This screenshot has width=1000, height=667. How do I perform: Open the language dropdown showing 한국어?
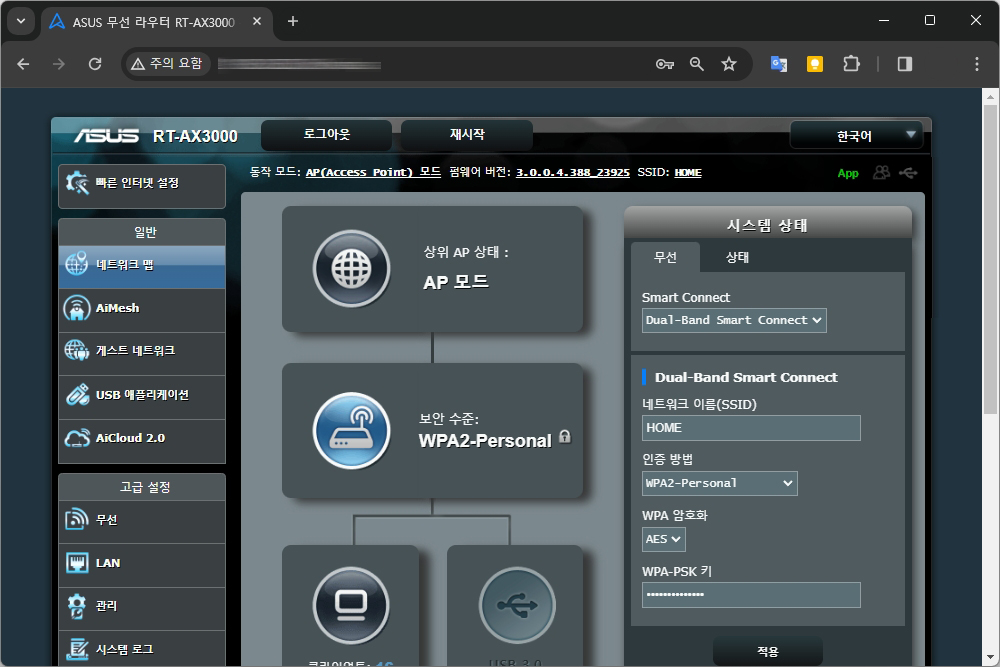point(857,135)
